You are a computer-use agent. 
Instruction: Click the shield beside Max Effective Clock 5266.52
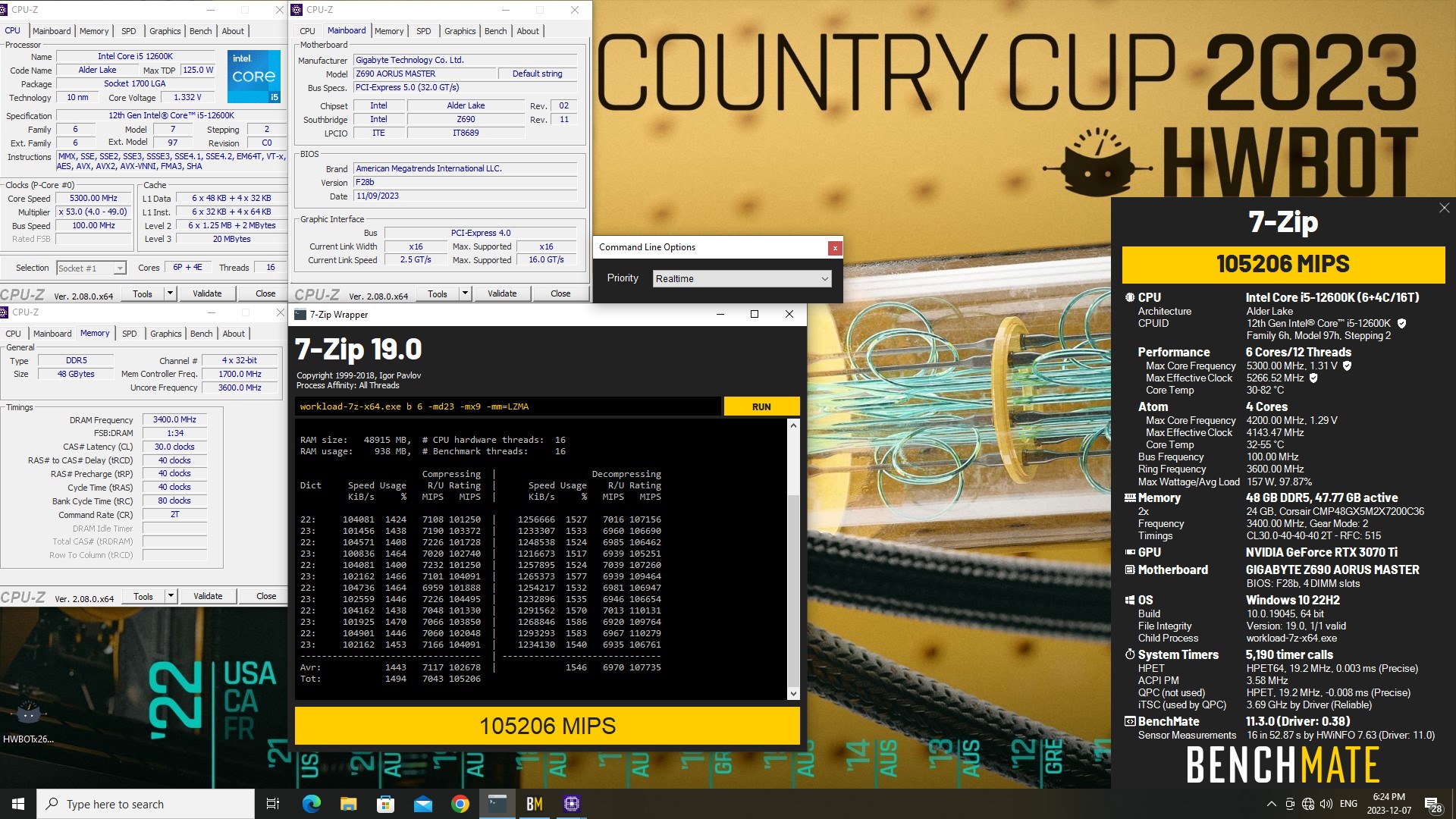tap(1313, 378)
